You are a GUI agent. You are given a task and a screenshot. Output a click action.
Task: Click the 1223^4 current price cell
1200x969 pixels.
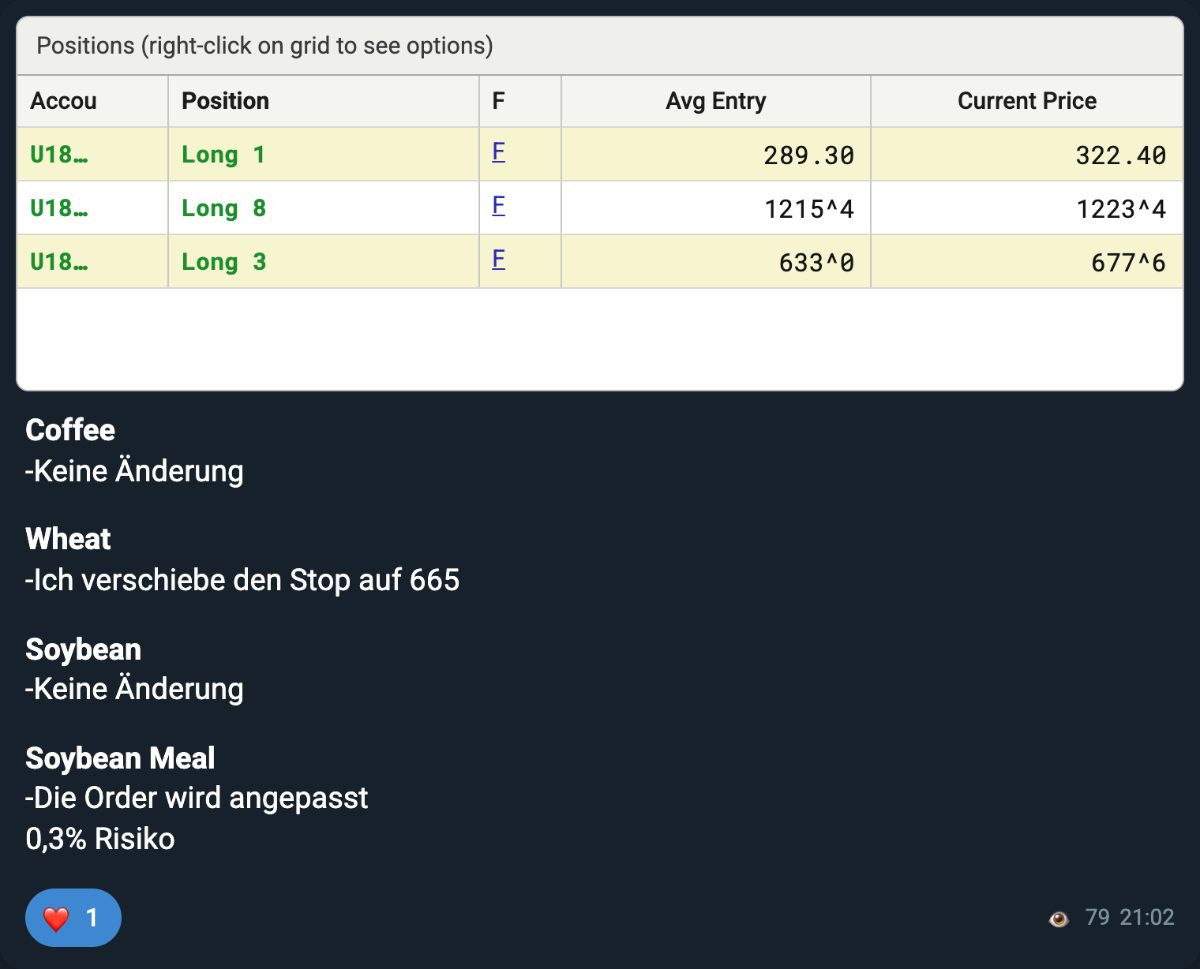pyautogui.click(x=1027, y=208)
